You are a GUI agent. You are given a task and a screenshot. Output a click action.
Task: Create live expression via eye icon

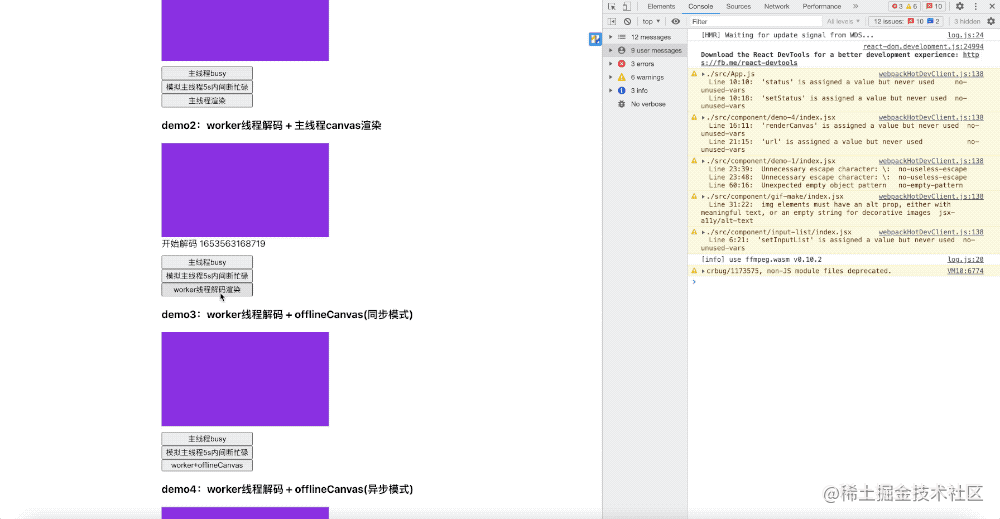click(675, 22)
